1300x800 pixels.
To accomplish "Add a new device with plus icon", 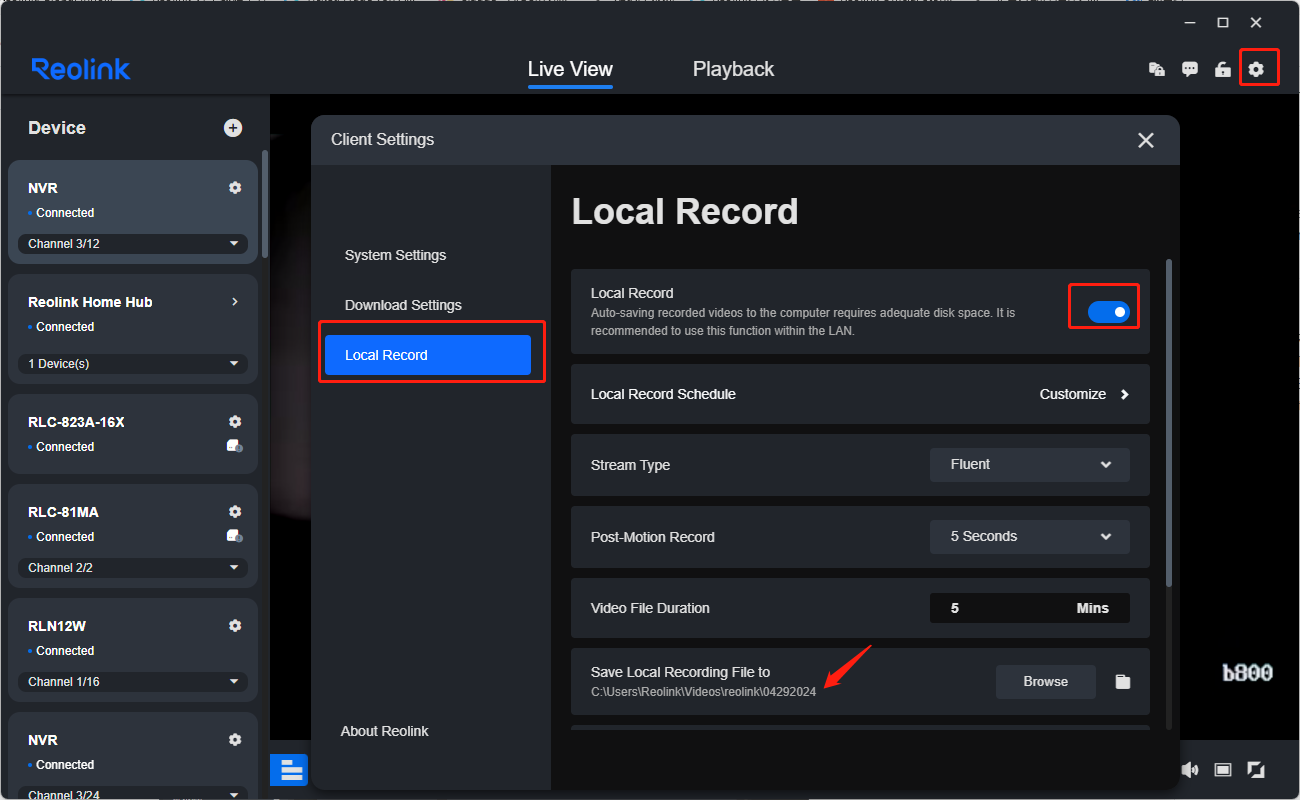I will (x=233, y=127).
